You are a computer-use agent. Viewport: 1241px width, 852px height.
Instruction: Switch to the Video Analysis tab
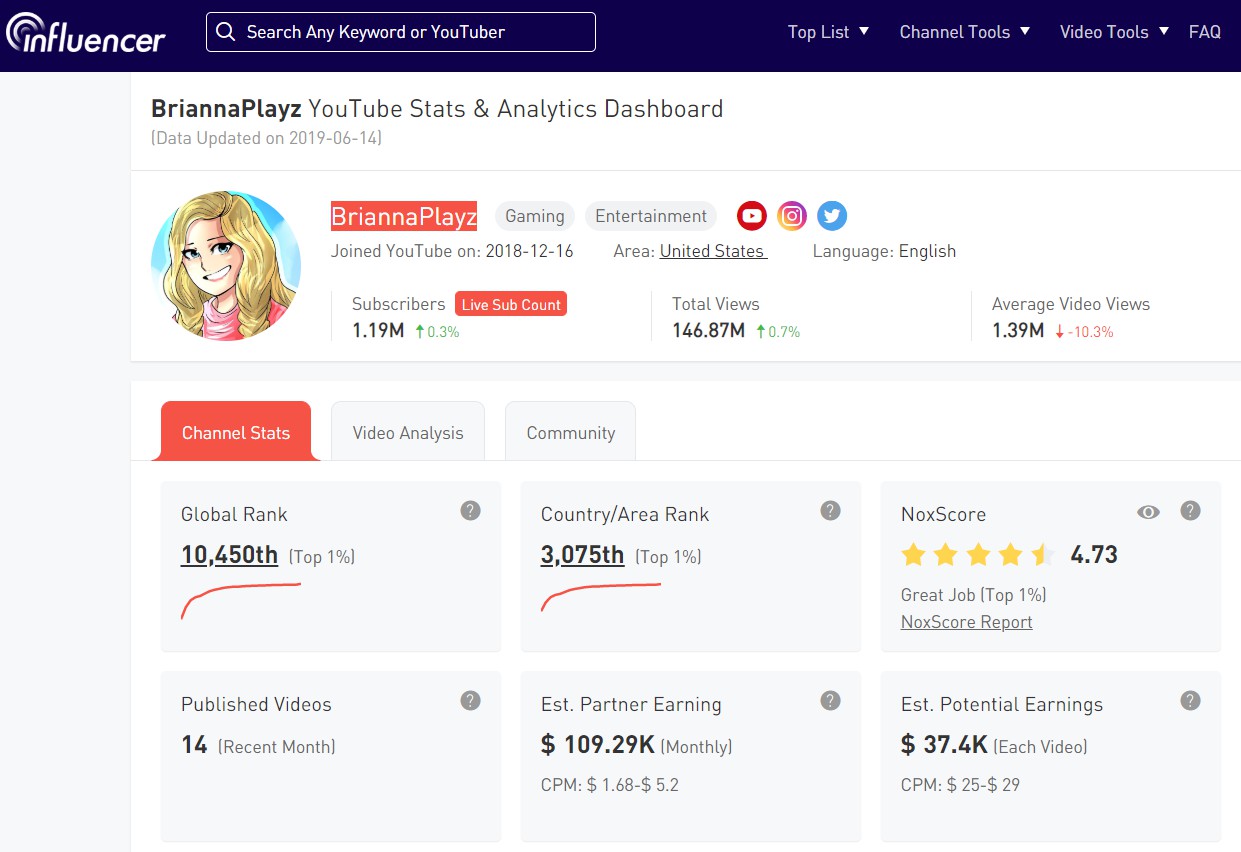[408, 432]
